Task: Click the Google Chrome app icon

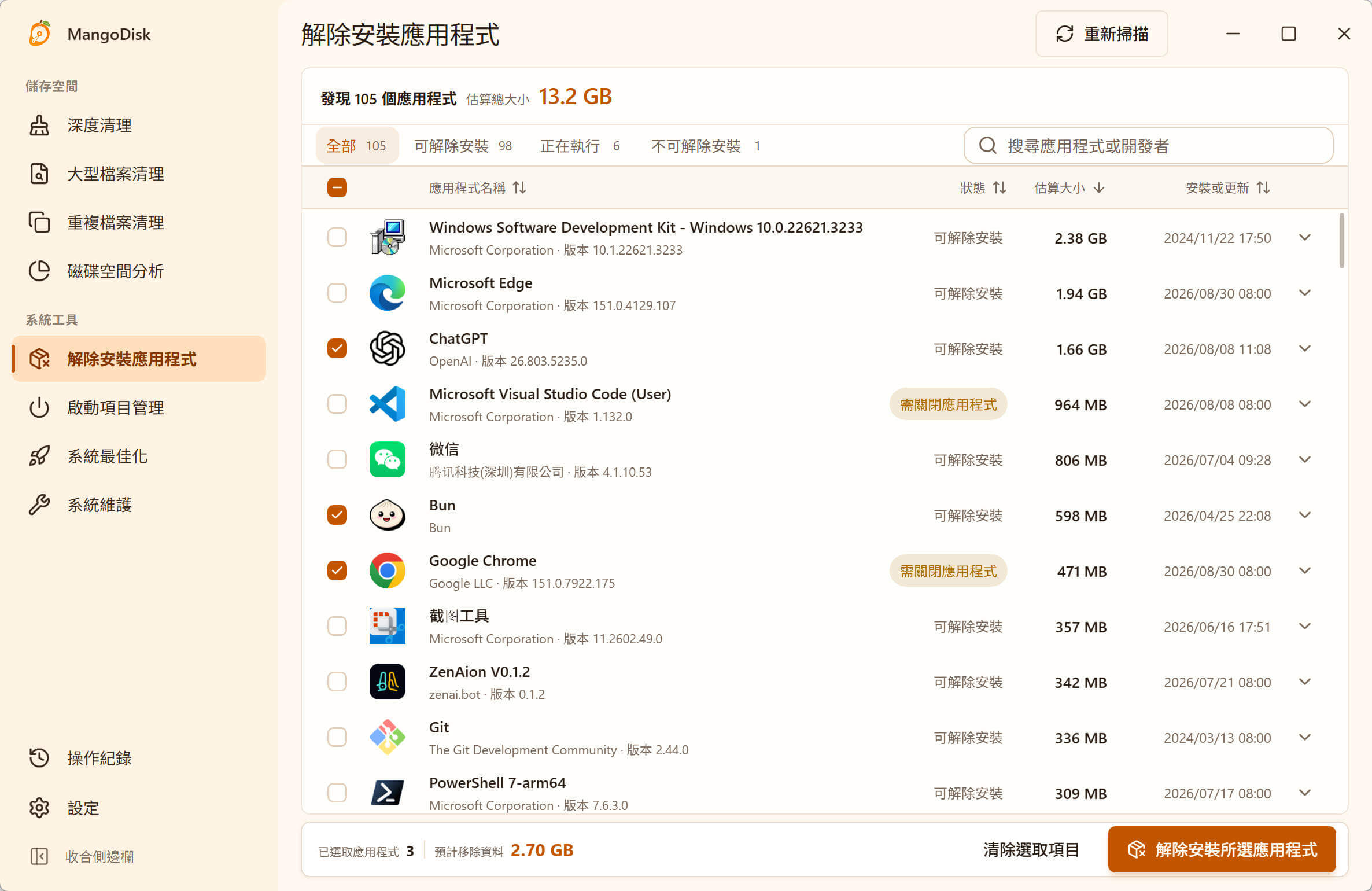Action: tap(388, 570)
